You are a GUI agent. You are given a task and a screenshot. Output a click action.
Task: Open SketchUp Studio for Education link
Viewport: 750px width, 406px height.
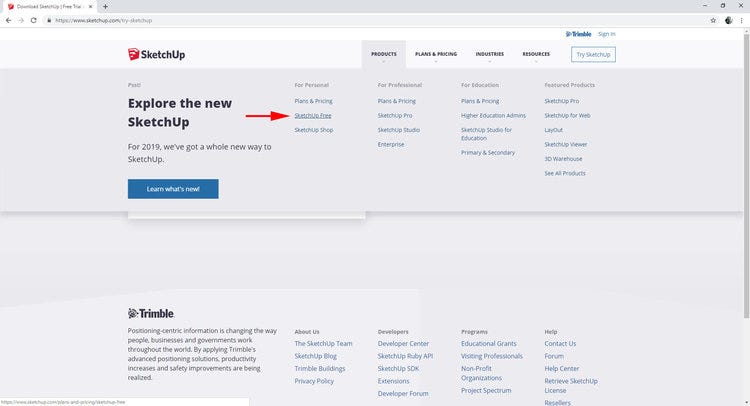point(486,134)
